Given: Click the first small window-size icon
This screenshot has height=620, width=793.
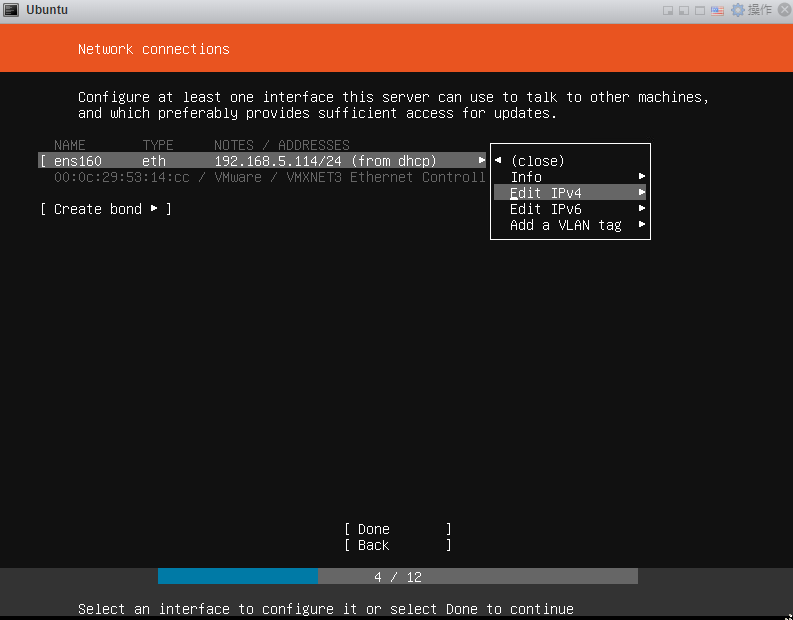Looking at the screenshot, I should point(668,10).
